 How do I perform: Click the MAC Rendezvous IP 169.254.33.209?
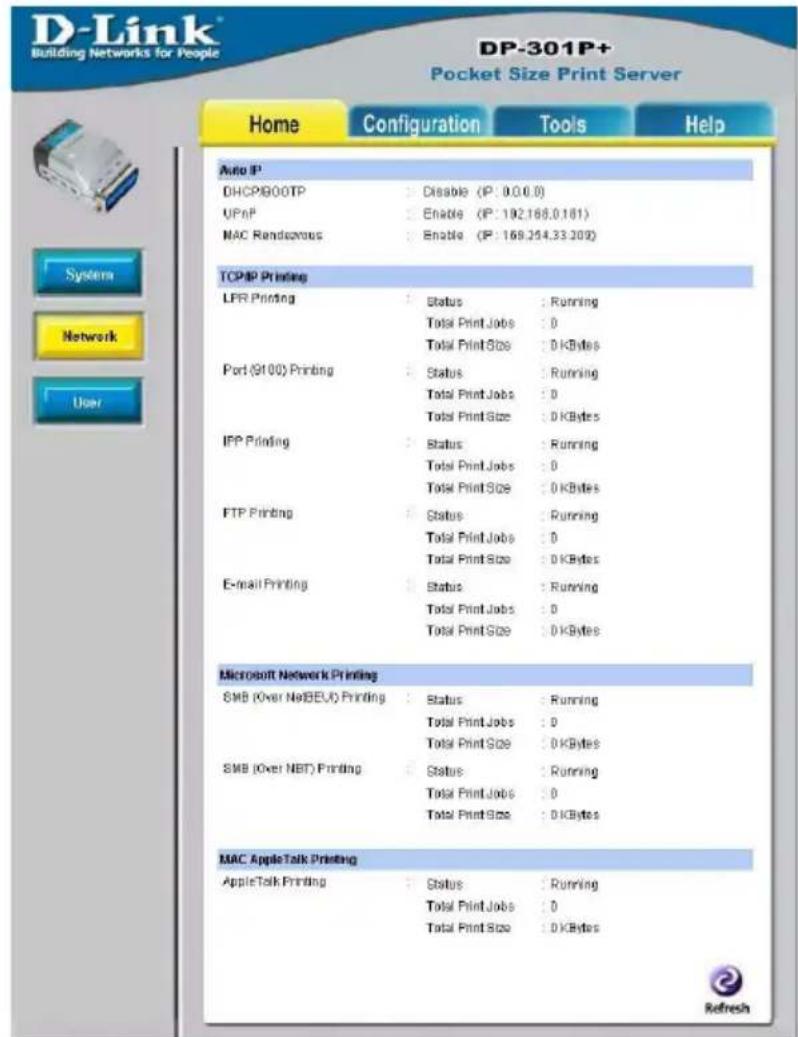point(536,235)
